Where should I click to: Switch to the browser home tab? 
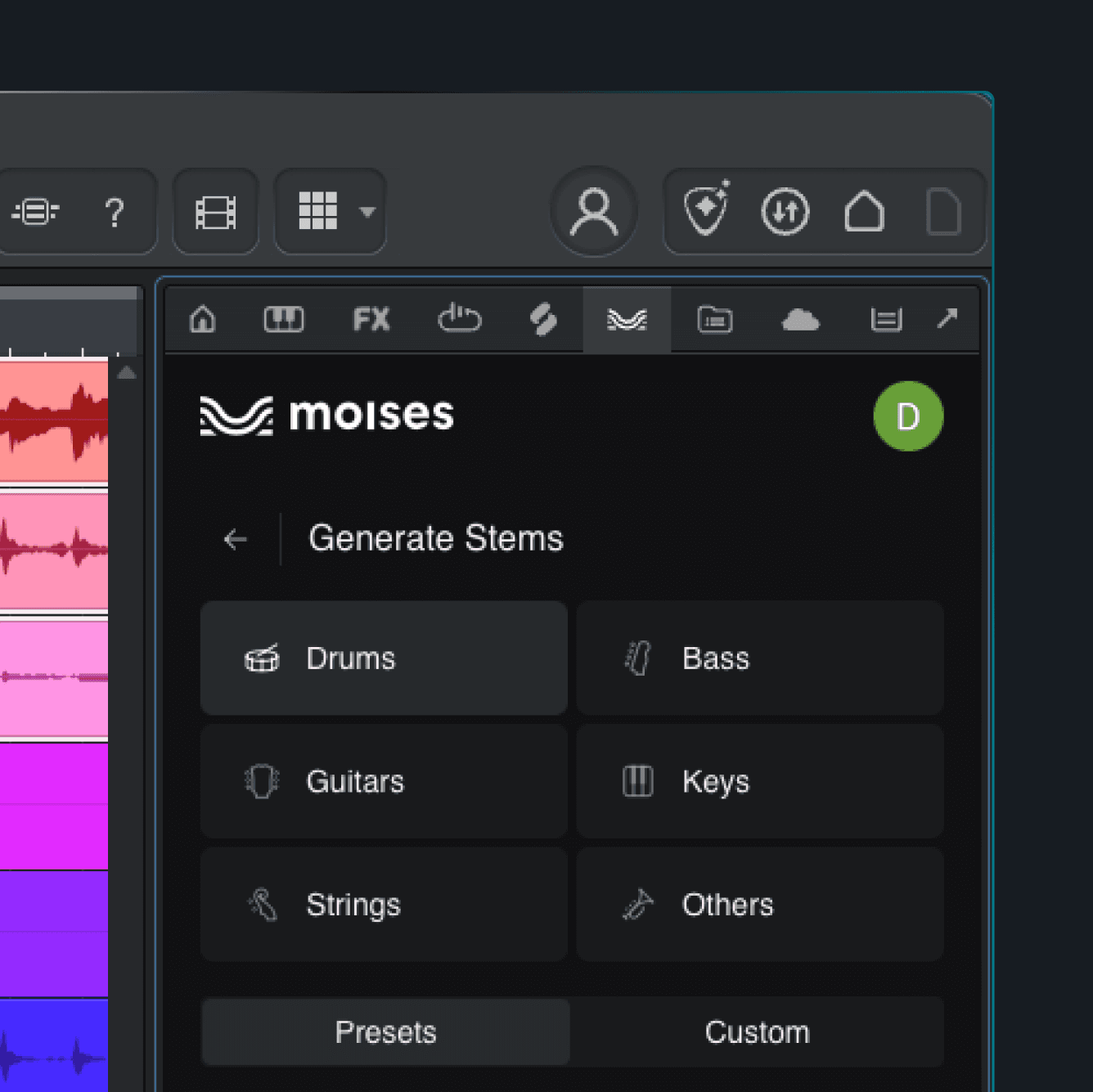point(203,319)
